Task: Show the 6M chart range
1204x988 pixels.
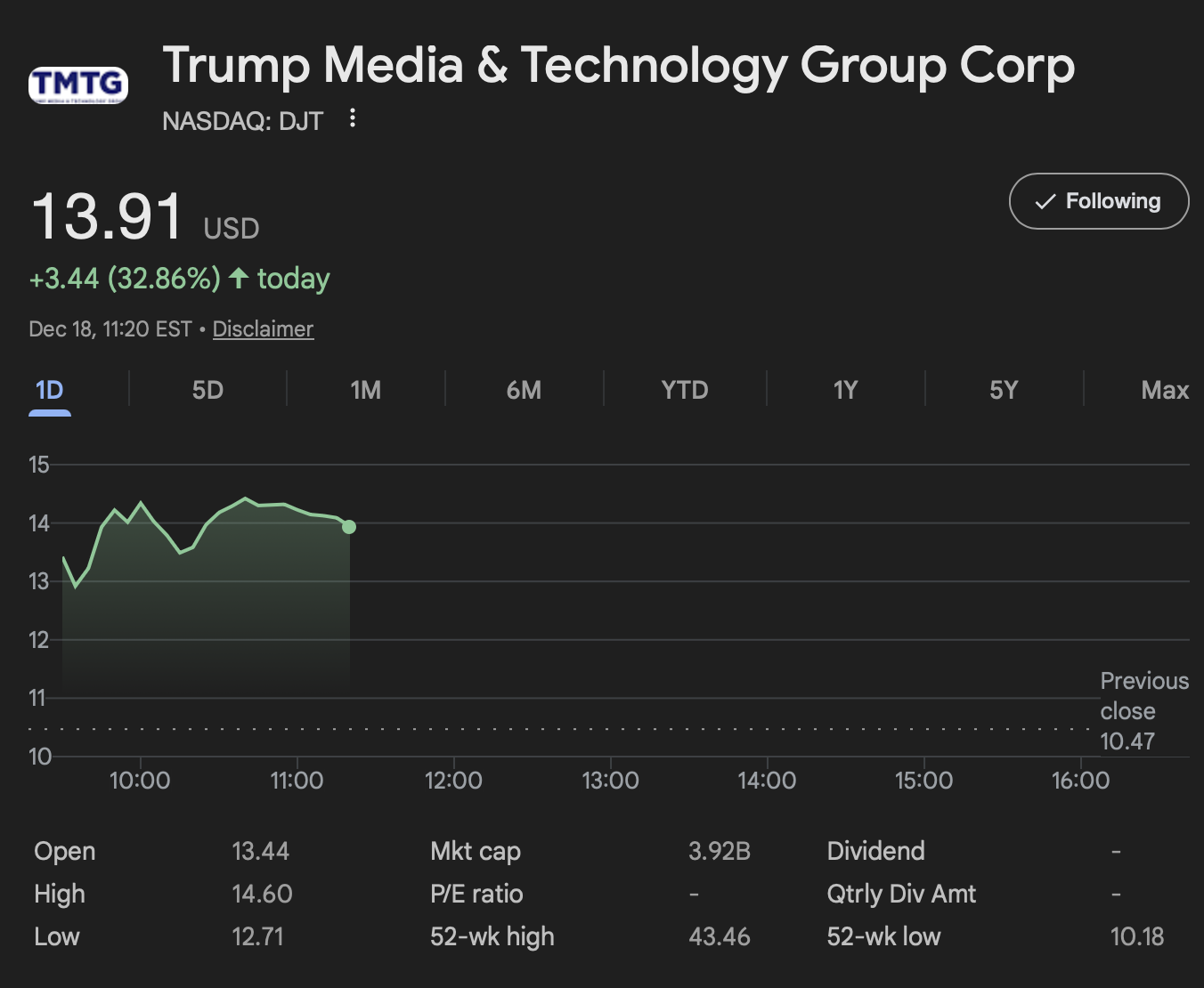Action: point(524,390)
